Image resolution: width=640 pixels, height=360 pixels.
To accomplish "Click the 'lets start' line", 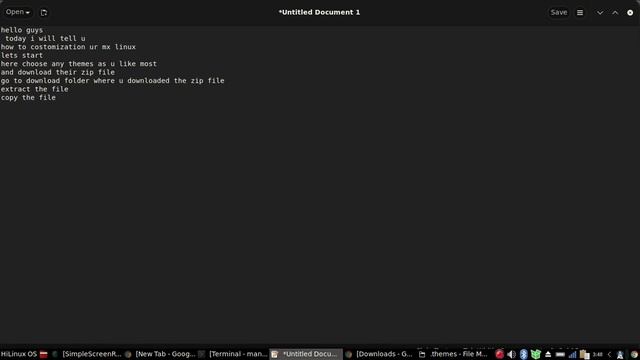I will click(x=22, y=55).
